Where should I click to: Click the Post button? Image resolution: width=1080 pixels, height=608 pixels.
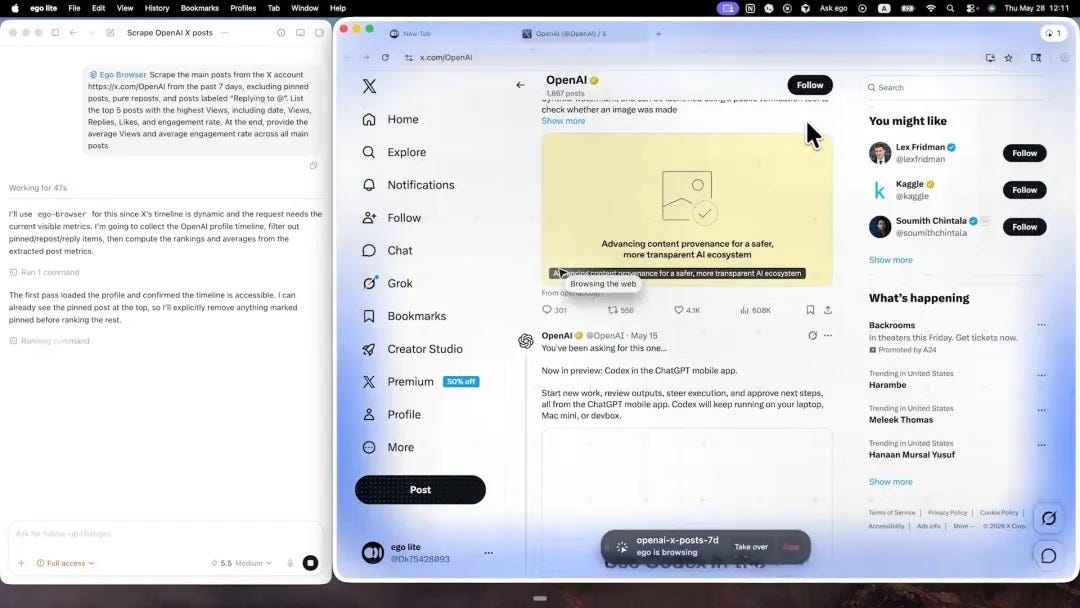point(420,490)
